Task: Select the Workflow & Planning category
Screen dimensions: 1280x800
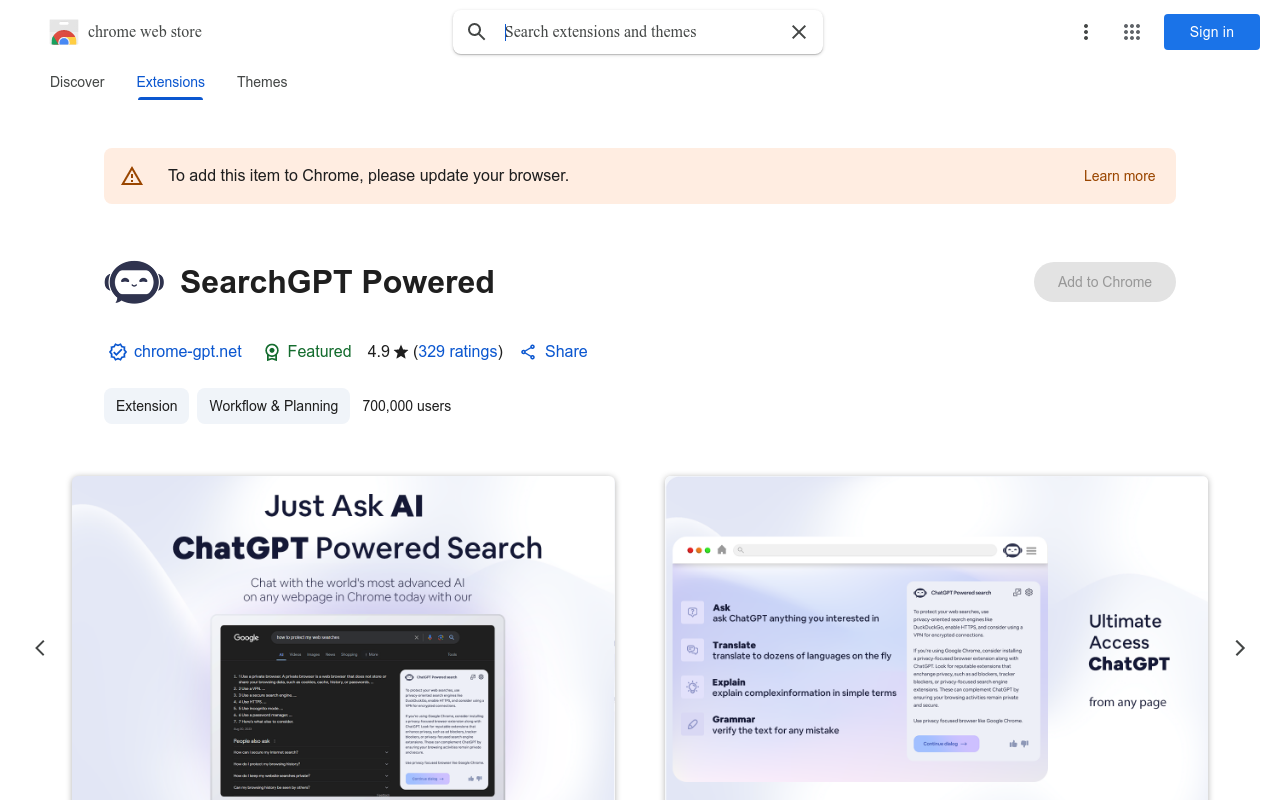Action: (273, 406)
